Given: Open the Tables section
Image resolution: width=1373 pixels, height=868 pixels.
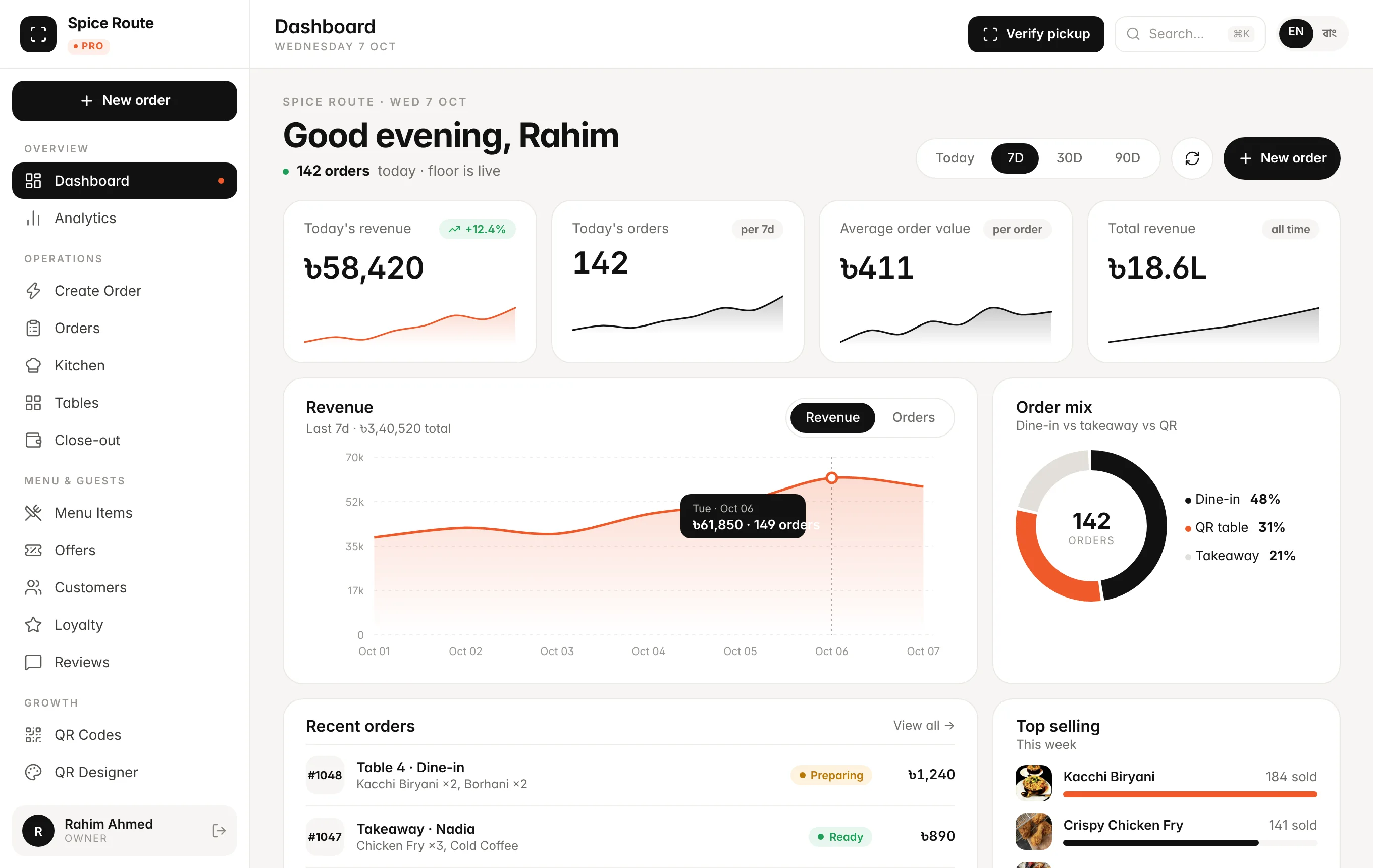Looking at the screenshot, I should pos(124,403).
